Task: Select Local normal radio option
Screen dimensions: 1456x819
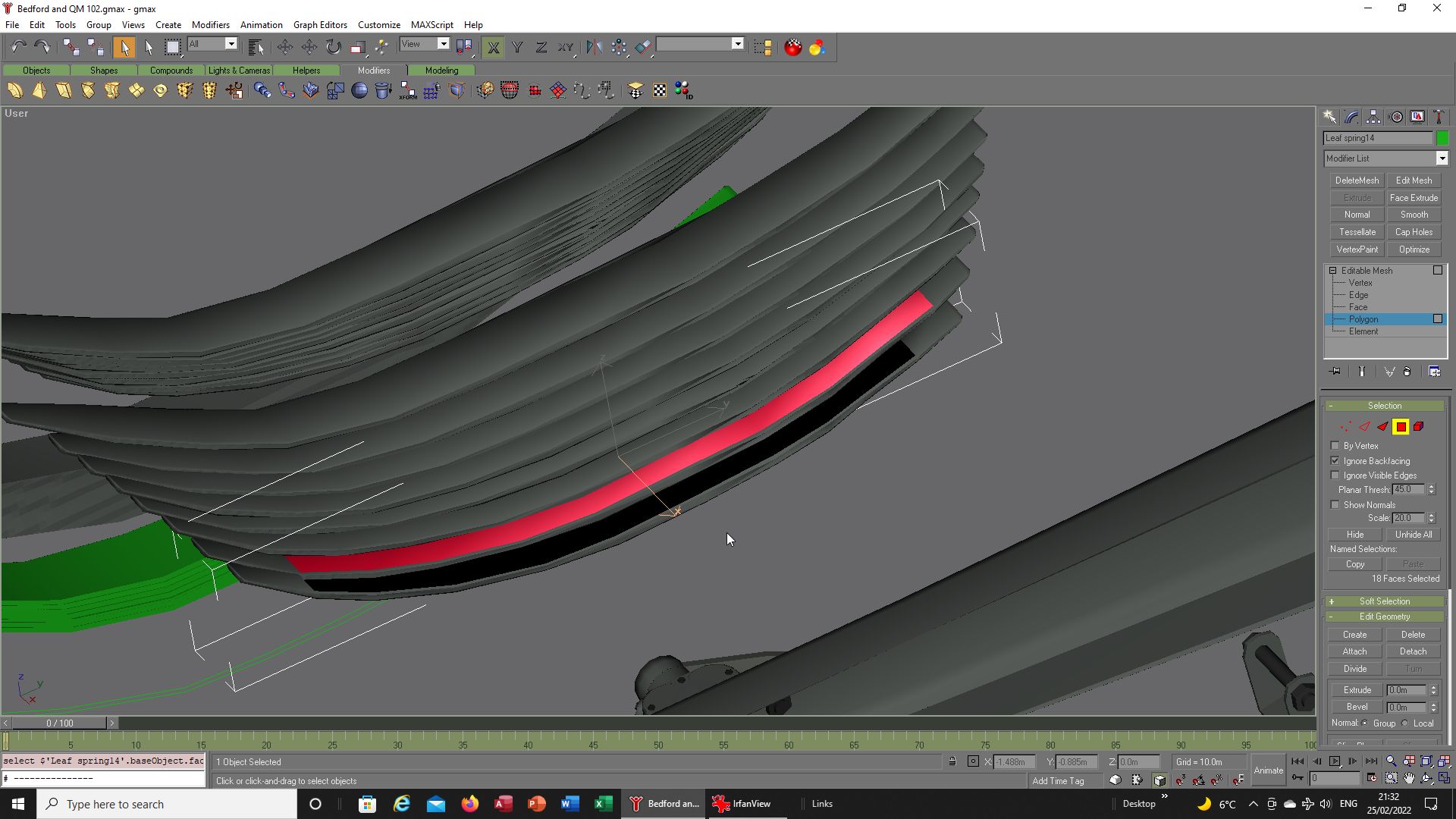Action: click(1405, 723)
